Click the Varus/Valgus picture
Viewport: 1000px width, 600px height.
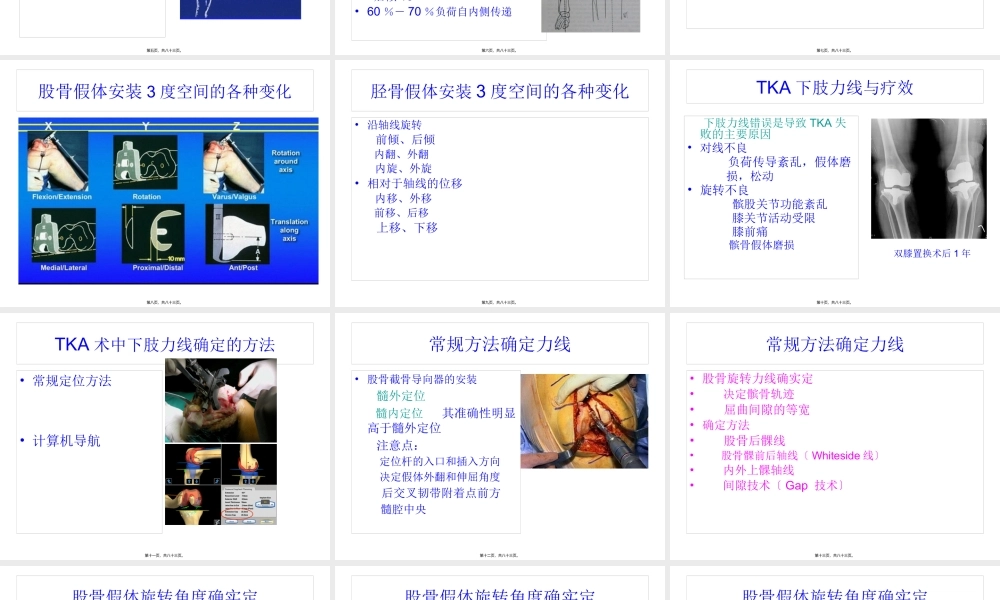coord(233,163)
